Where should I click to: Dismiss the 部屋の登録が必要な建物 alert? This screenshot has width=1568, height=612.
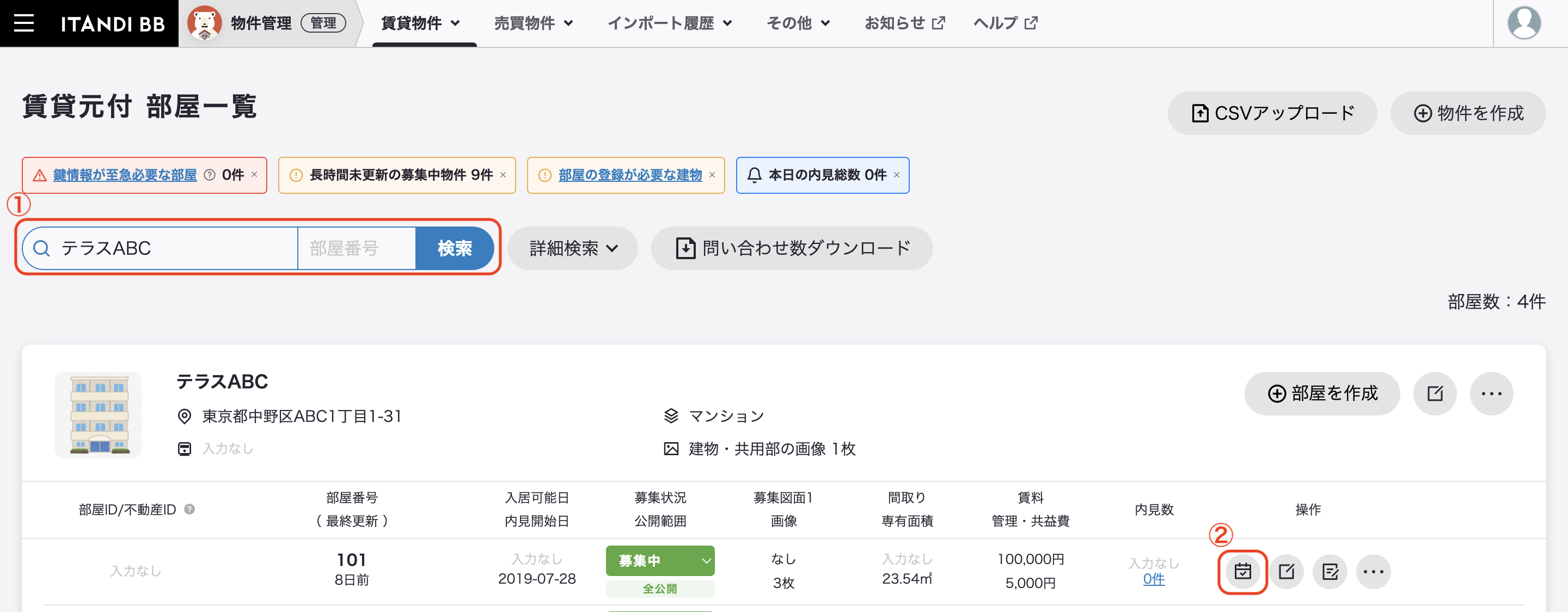[712, 175]
